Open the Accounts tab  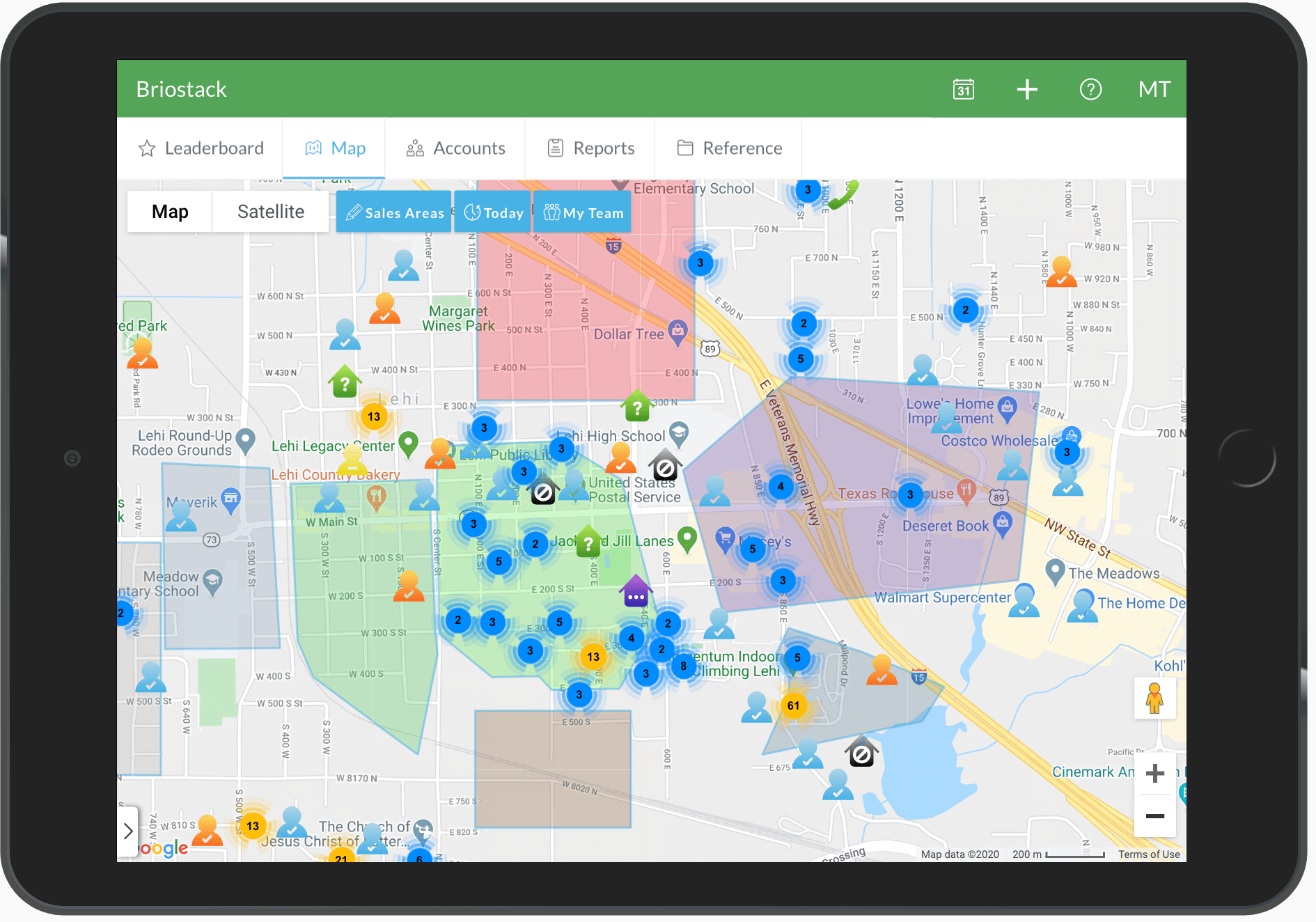click(x=455, y=148)
